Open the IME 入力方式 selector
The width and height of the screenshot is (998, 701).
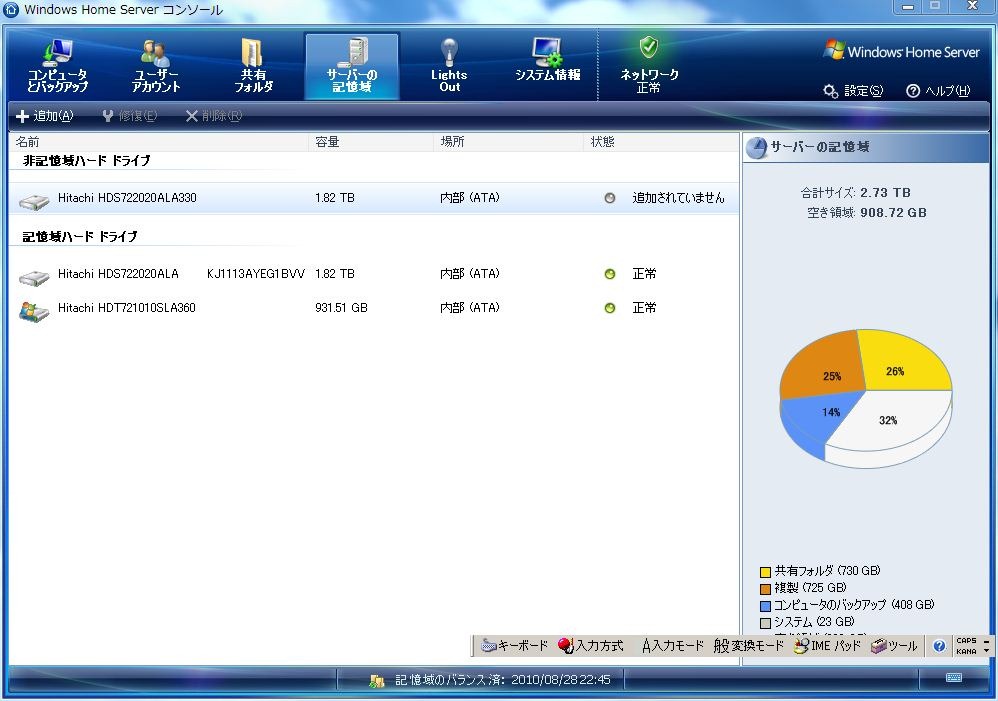(591, 646)
